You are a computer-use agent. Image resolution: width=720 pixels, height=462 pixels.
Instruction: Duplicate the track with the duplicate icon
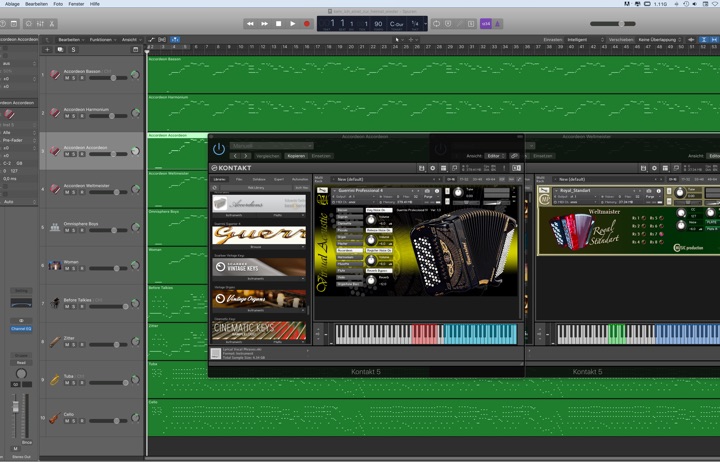[x=60, y=50]
